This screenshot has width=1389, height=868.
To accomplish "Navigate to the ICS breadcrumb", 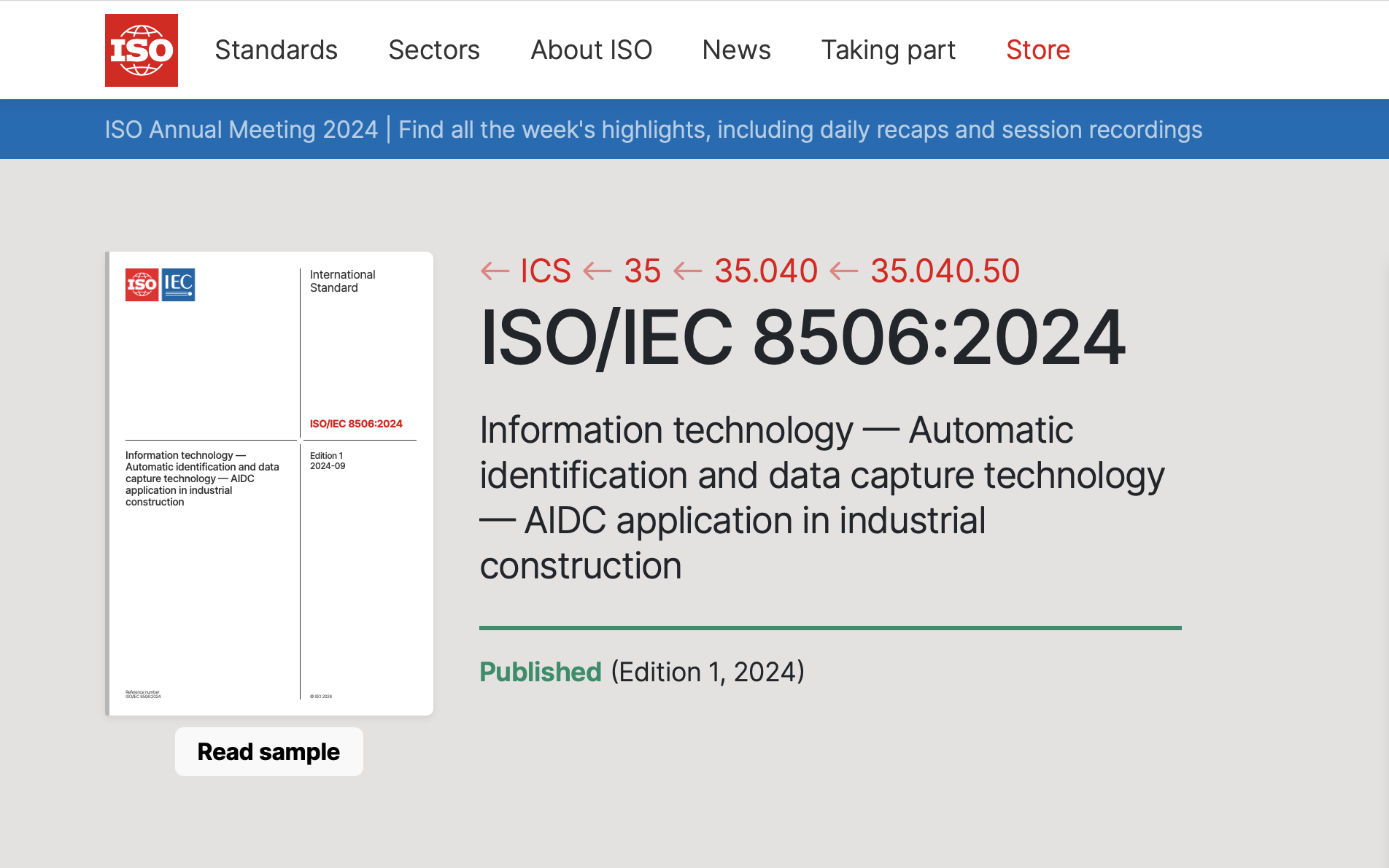I will [x=545, y=271].
